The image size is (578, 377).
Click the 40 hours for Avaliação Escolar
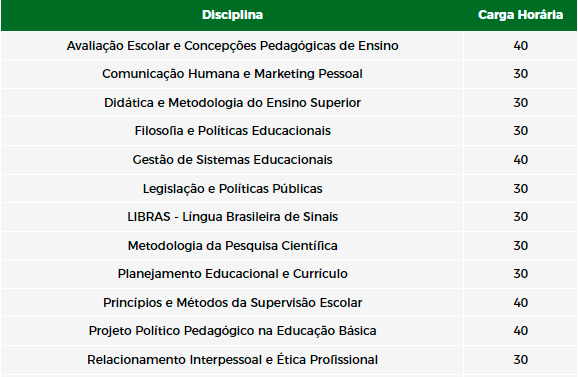click(520, 46)
